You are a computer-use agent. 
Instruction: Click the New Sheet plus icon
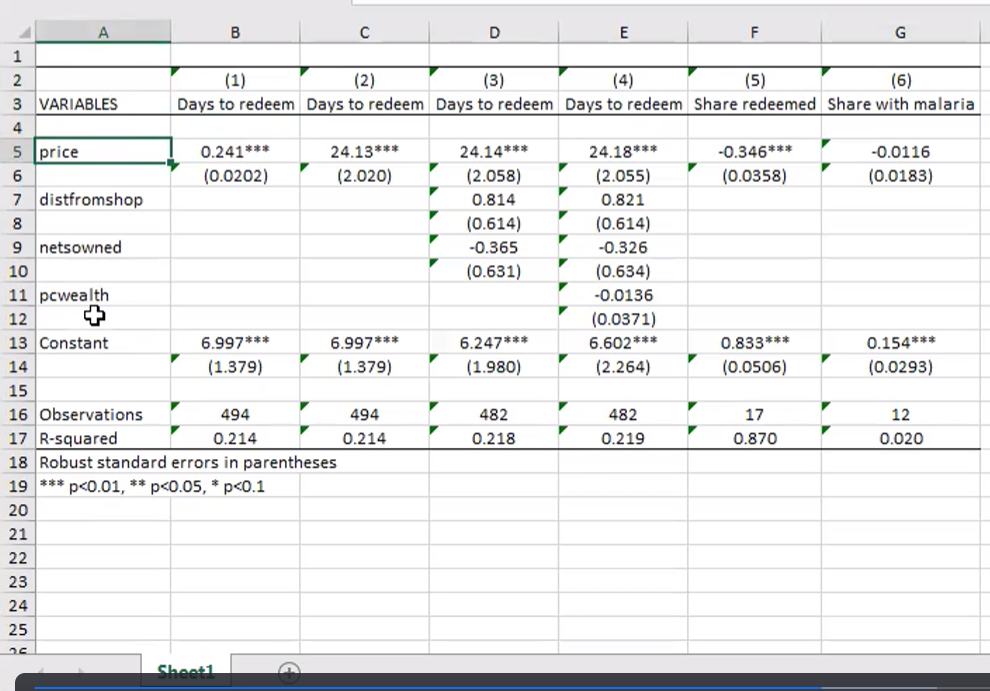coord(288,673)
